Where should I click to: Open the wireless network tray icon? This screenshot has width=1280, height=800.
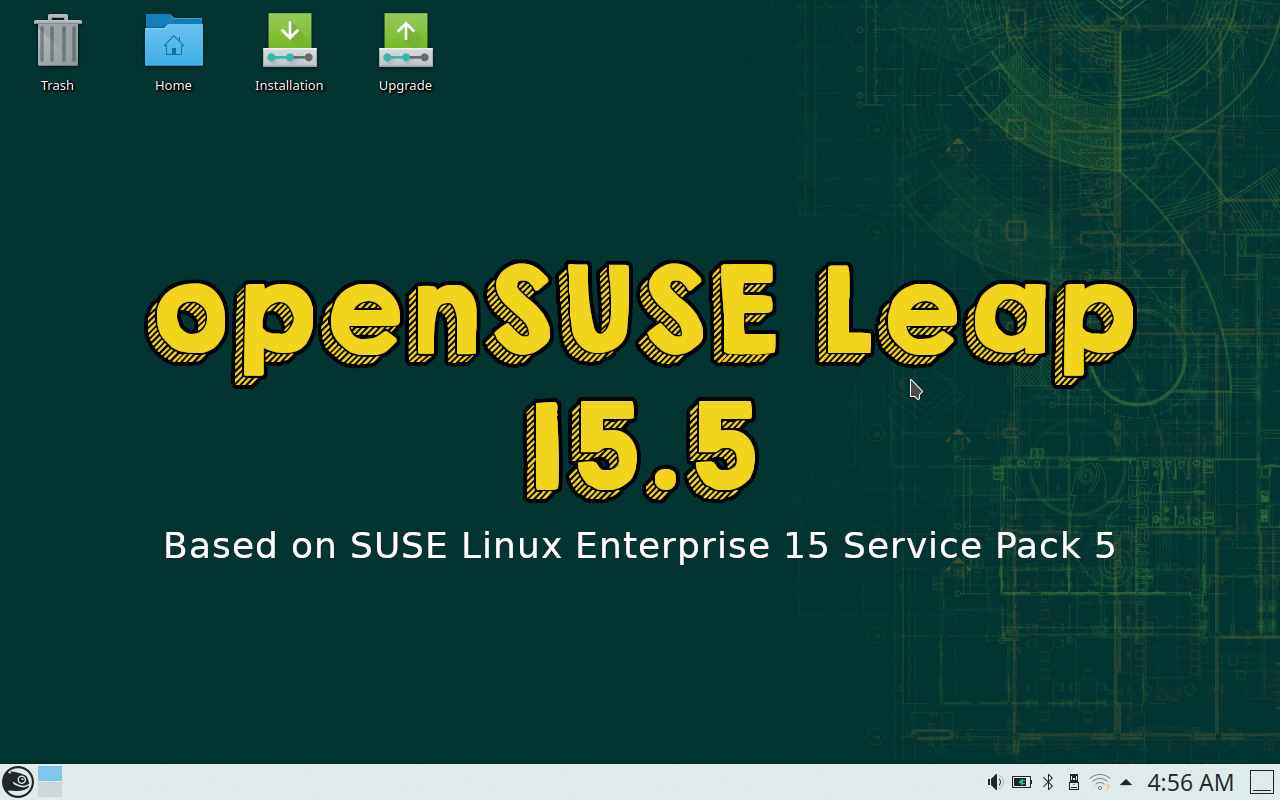click(x=1100, y=782)
